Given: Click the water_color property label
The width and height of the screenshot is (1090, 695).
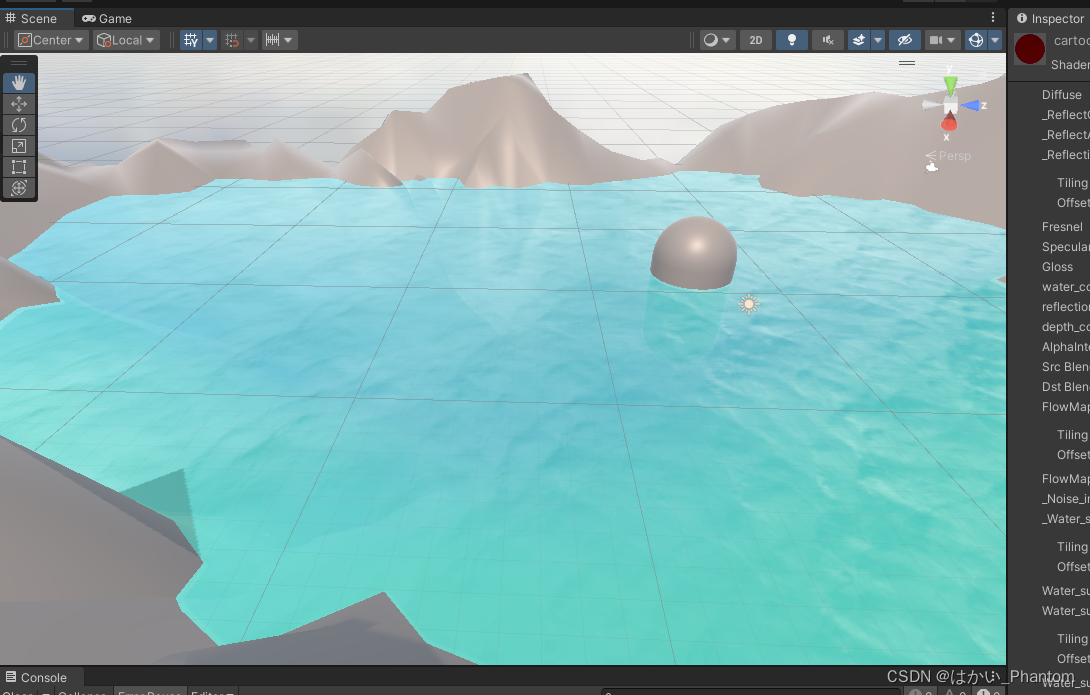Looking at the screenshot, I should pos(1065,287).
